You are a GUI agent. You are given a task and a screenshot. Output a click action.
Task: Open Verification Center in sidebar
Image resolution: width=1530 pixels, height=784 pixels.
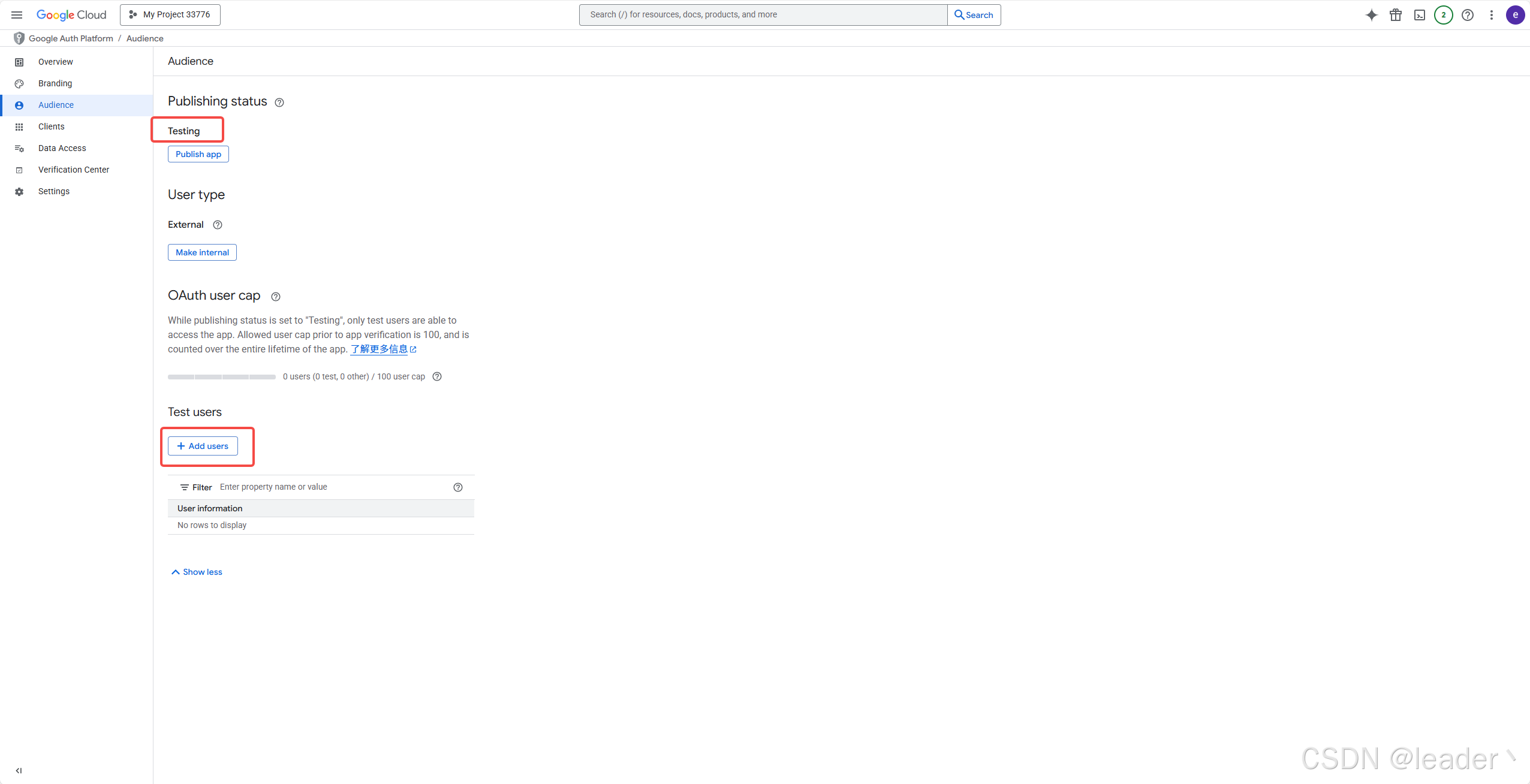(x=74, y=170)
